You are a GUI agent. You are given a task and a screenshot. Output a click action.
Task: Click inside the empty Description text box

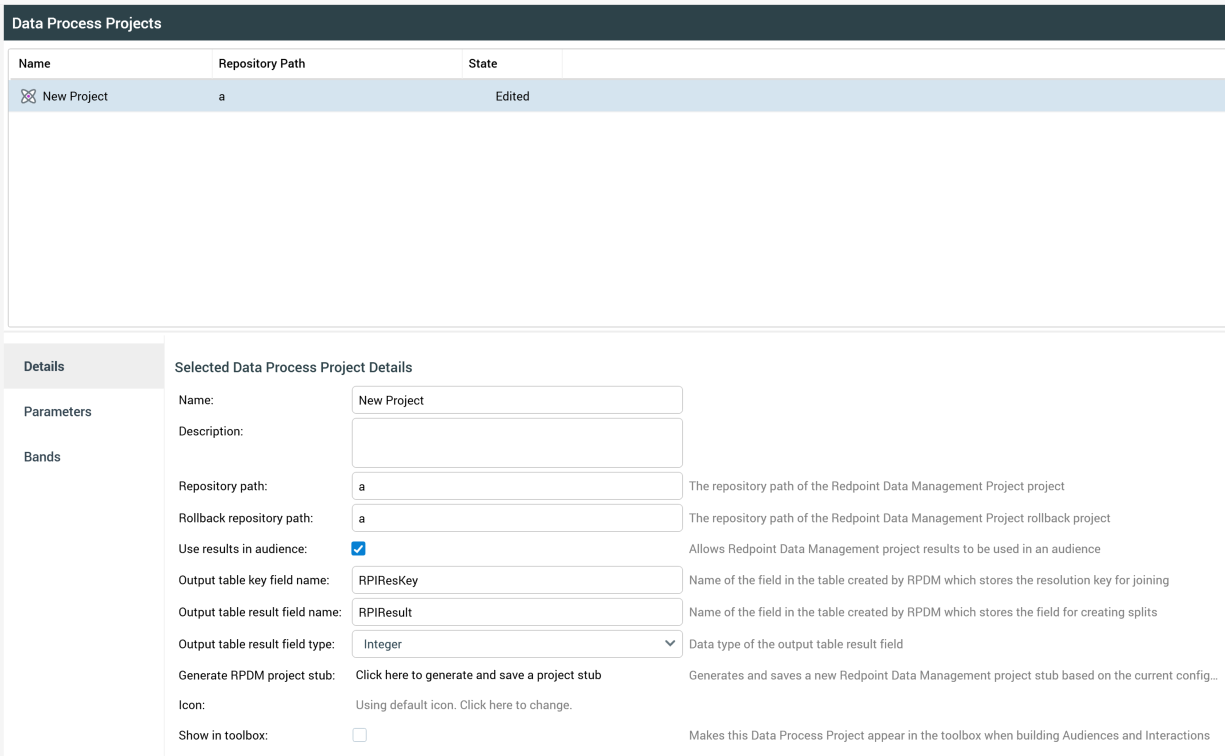point(516,441)
